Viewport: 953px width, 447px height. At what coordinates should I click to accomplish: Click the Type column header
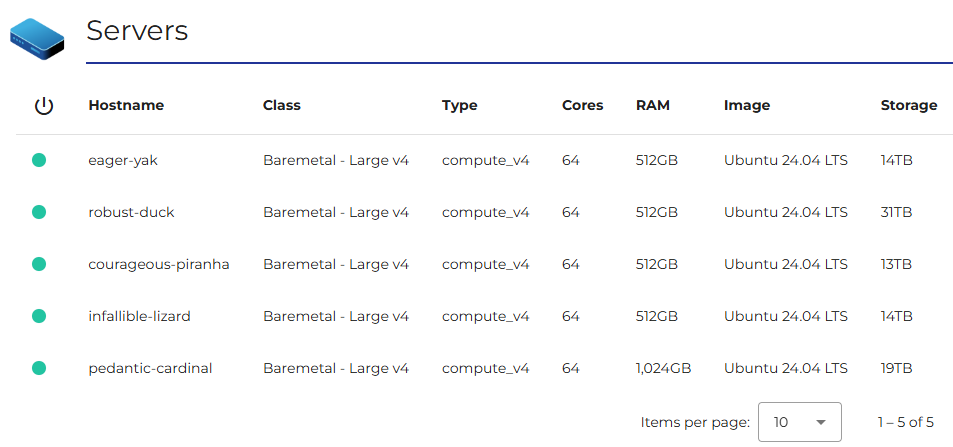[460, 105]
